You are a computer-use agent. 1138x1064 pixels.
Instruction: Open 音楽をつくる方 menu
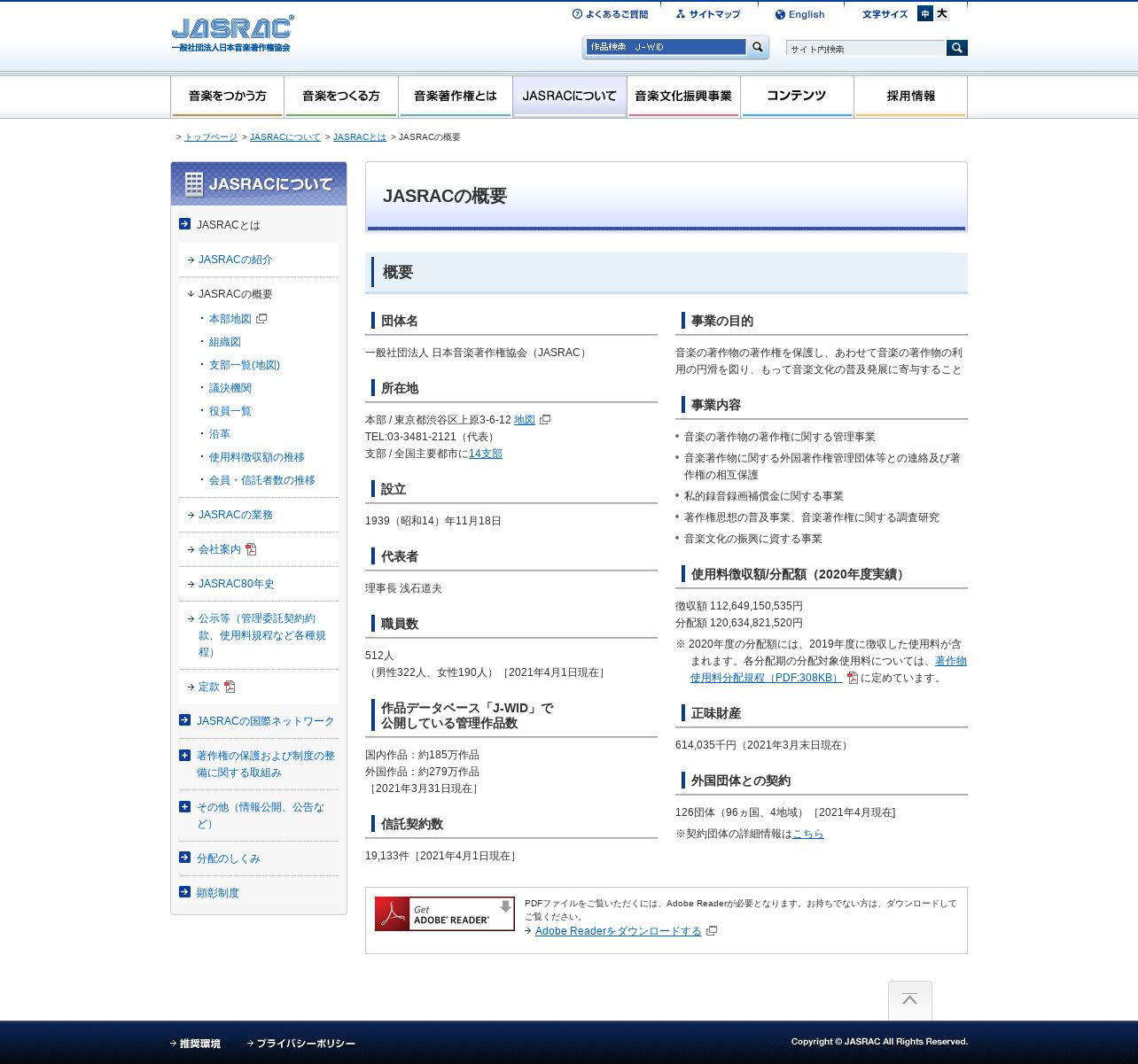point(341,96)
